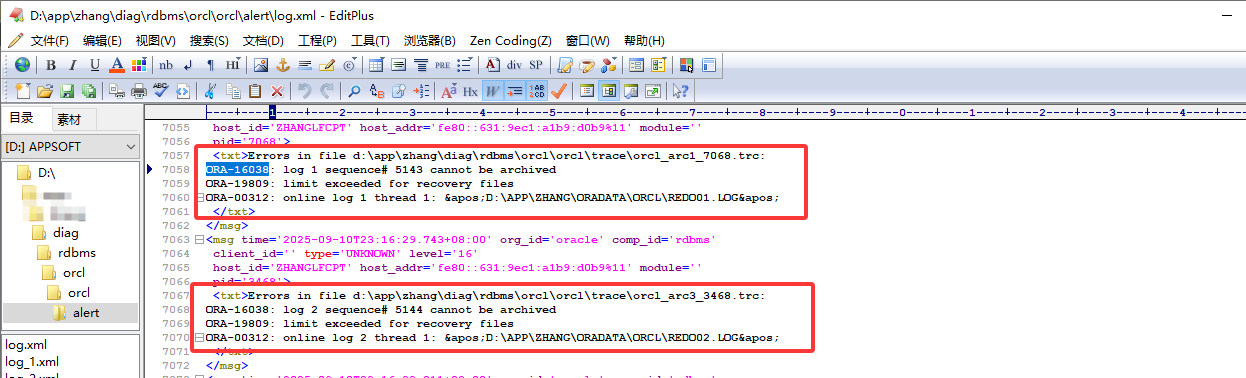The height and width of the screenshot is (378, 1246).
Task: Click the Save All icon
Action: click(x=88, y=91)
